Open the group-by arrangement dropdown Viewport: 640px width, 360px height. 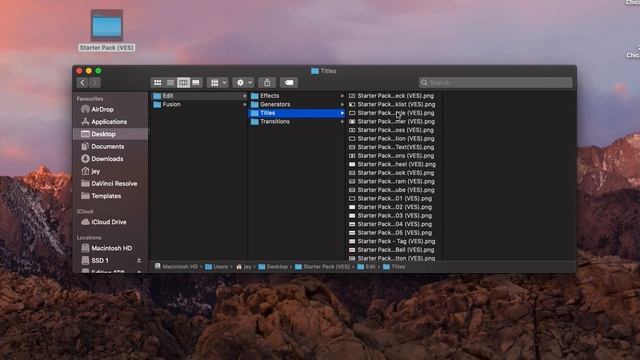[x=218, y=83]
